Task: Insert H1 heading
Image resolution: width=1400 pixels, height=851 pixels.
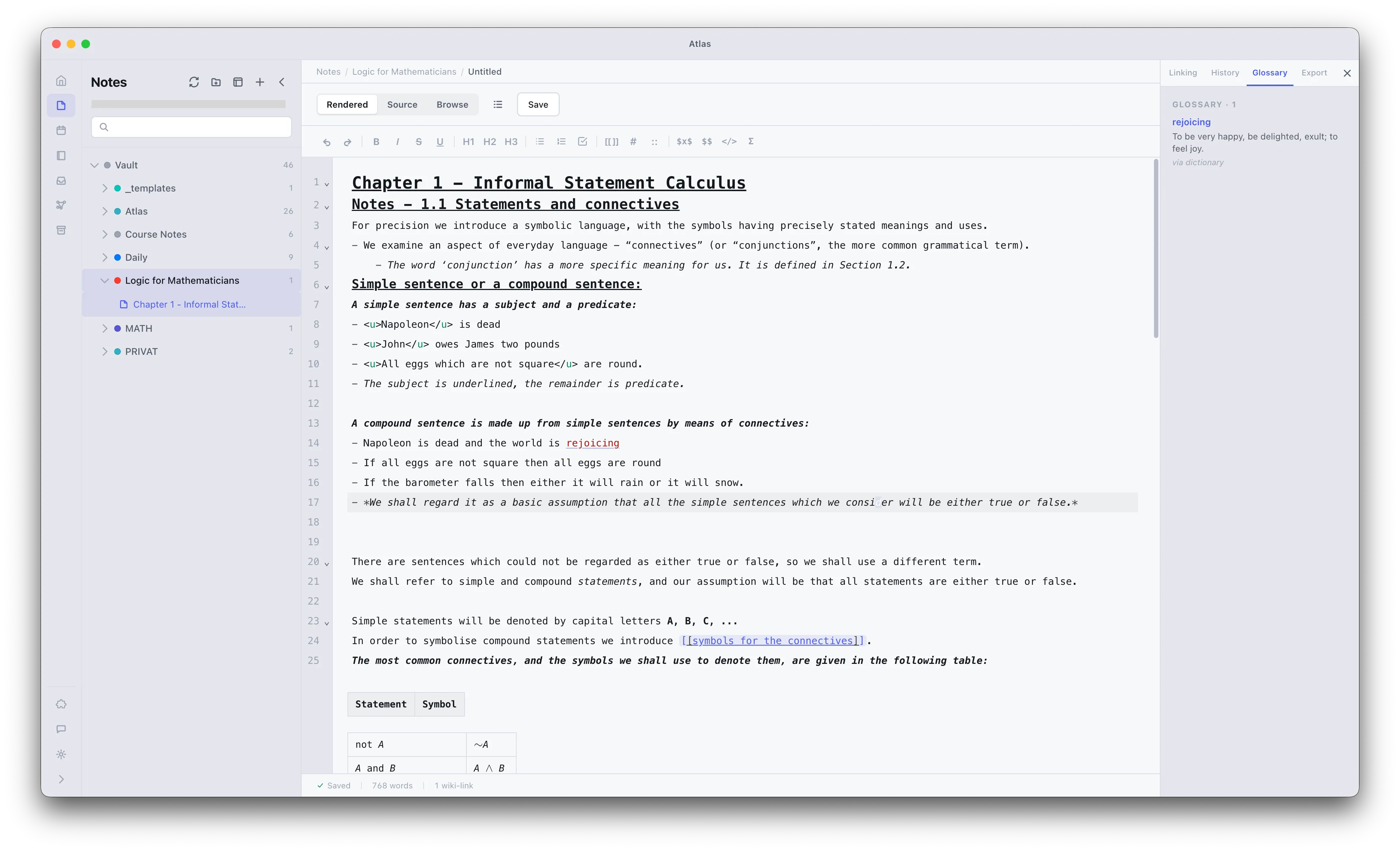Action: click(x=468, y=142)
